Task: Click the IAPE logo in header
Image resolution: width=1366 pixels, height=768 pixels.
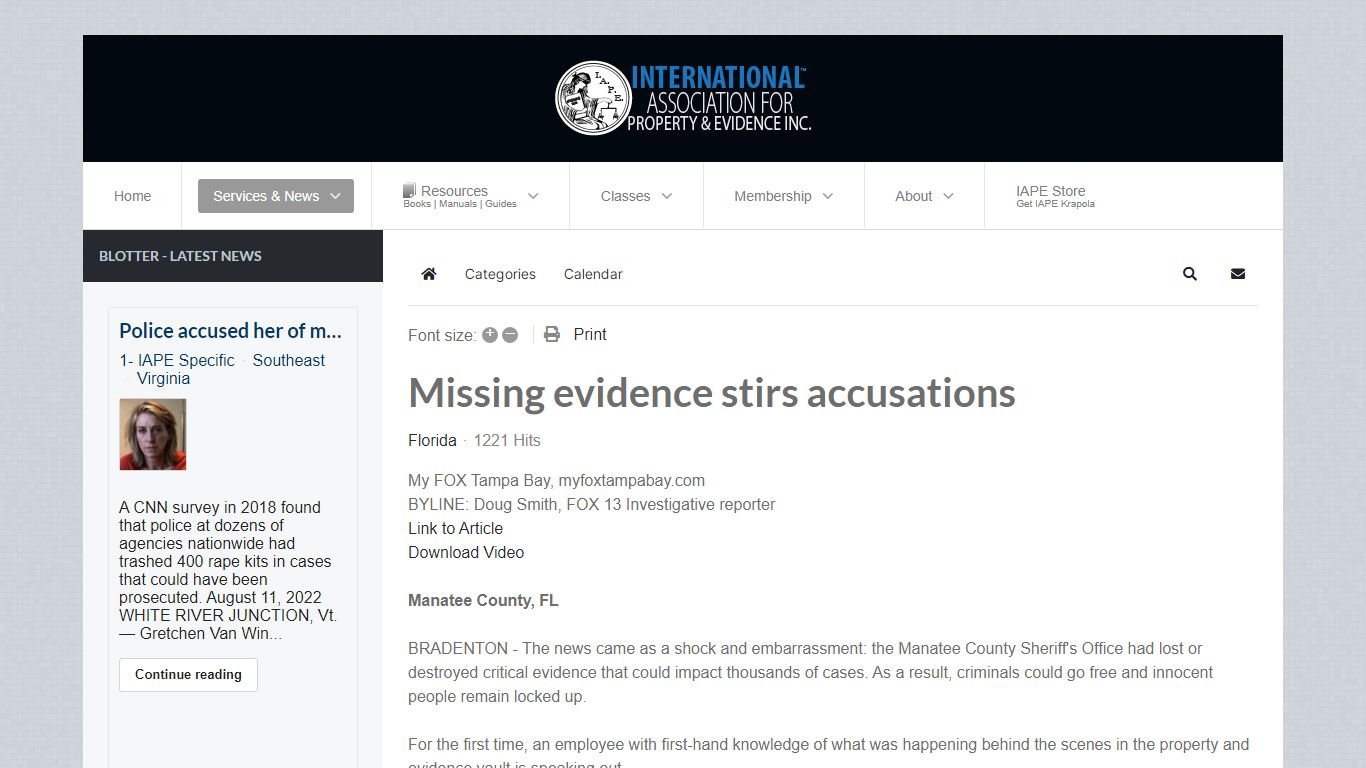Action: click(683, 98)
